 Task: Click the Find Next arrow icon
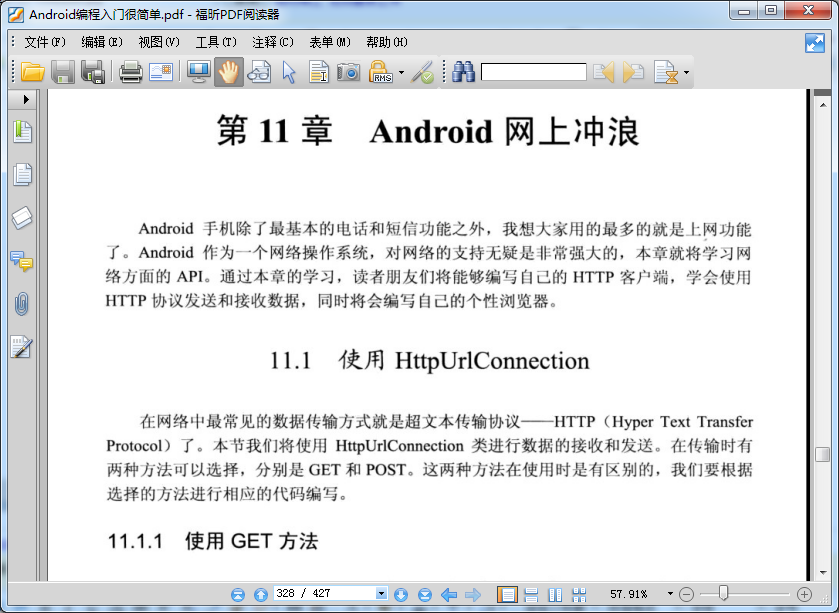tap(634, 72)
